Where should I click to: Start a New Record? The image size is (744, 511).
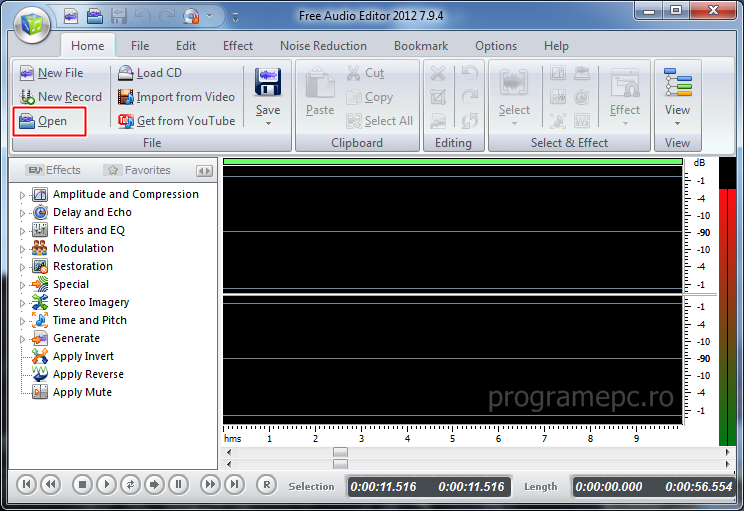[x=60, y=97]
